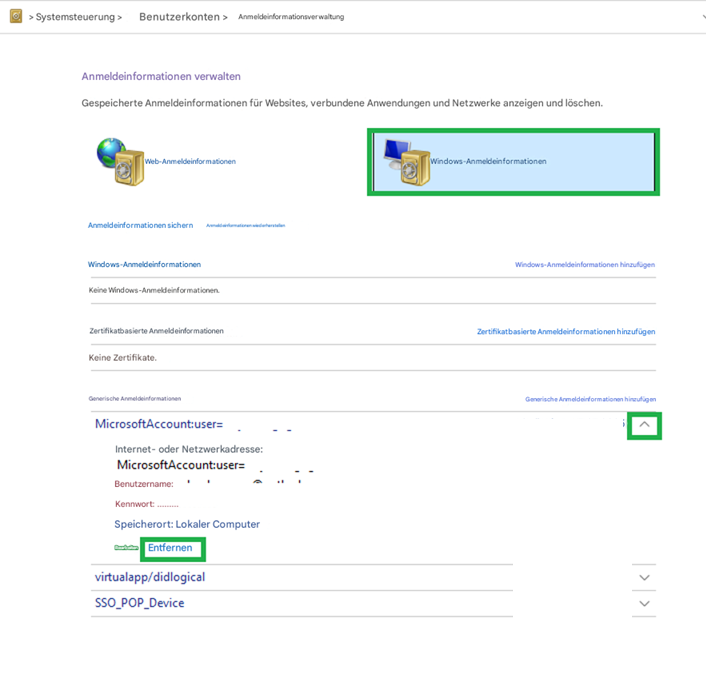Image resolution: width=706 pixels, height=674 pixels.
Task: Click the Kennwort label
Action: click(135, 504)
